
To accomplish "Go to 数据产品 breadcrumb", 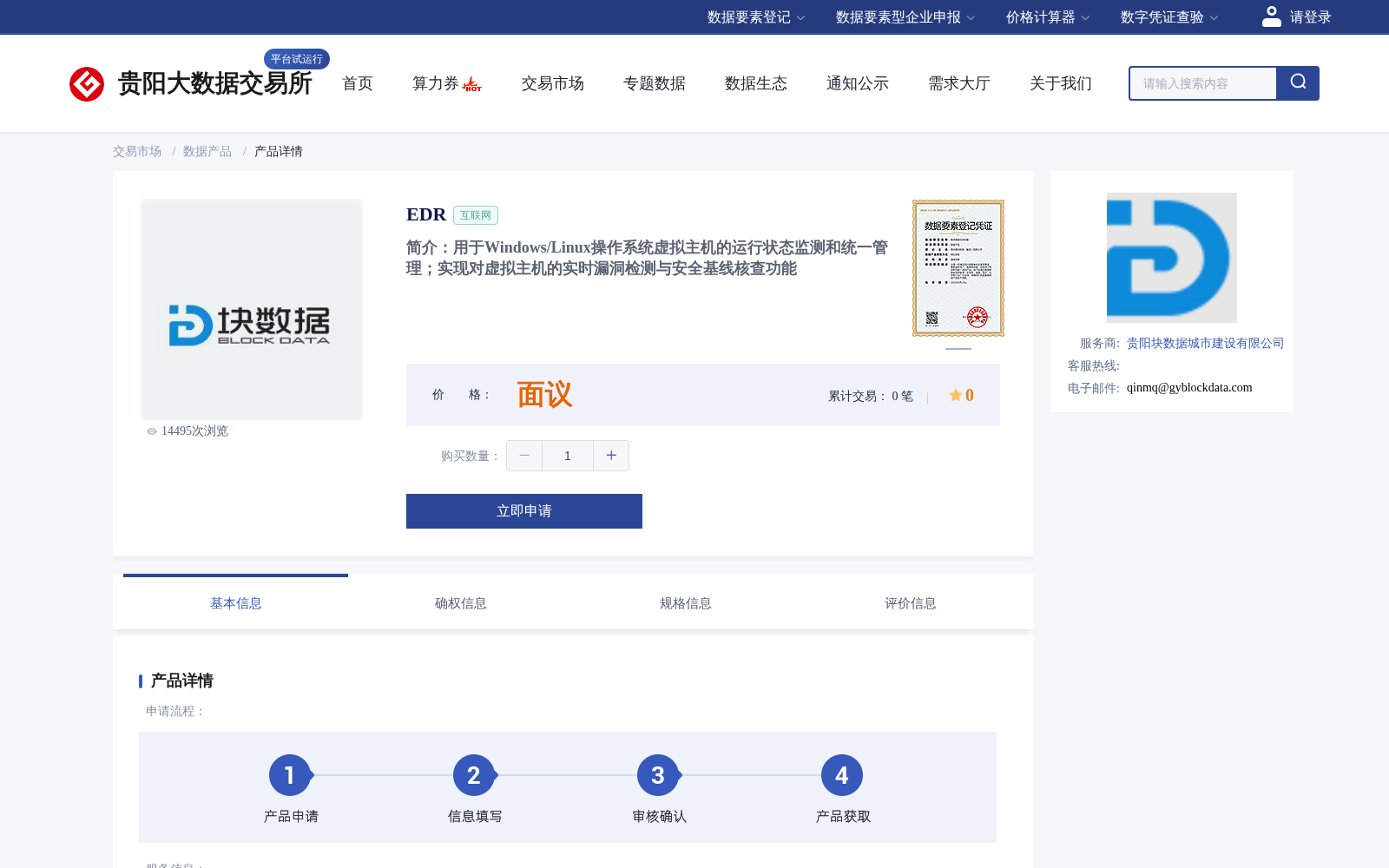I will pyautogui.click(x=207, y=152).
